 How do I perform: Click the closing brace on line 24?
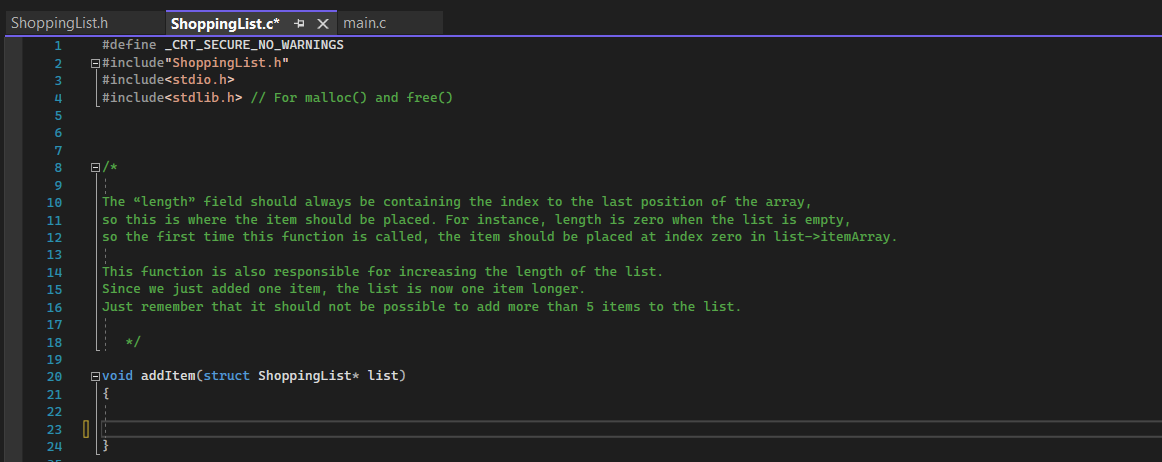[106, 446]
